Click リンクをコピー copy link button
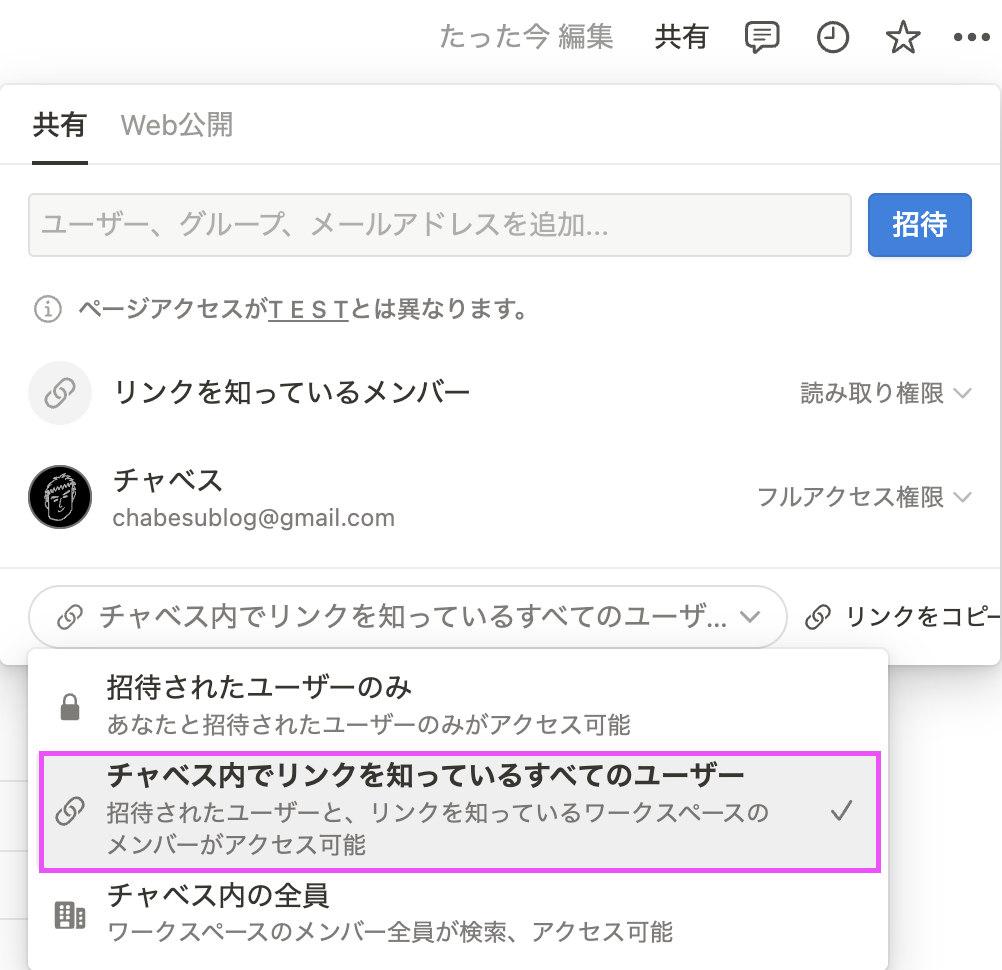The width and height of the screenshot is (1002, 970). click(x=902, y=617)
